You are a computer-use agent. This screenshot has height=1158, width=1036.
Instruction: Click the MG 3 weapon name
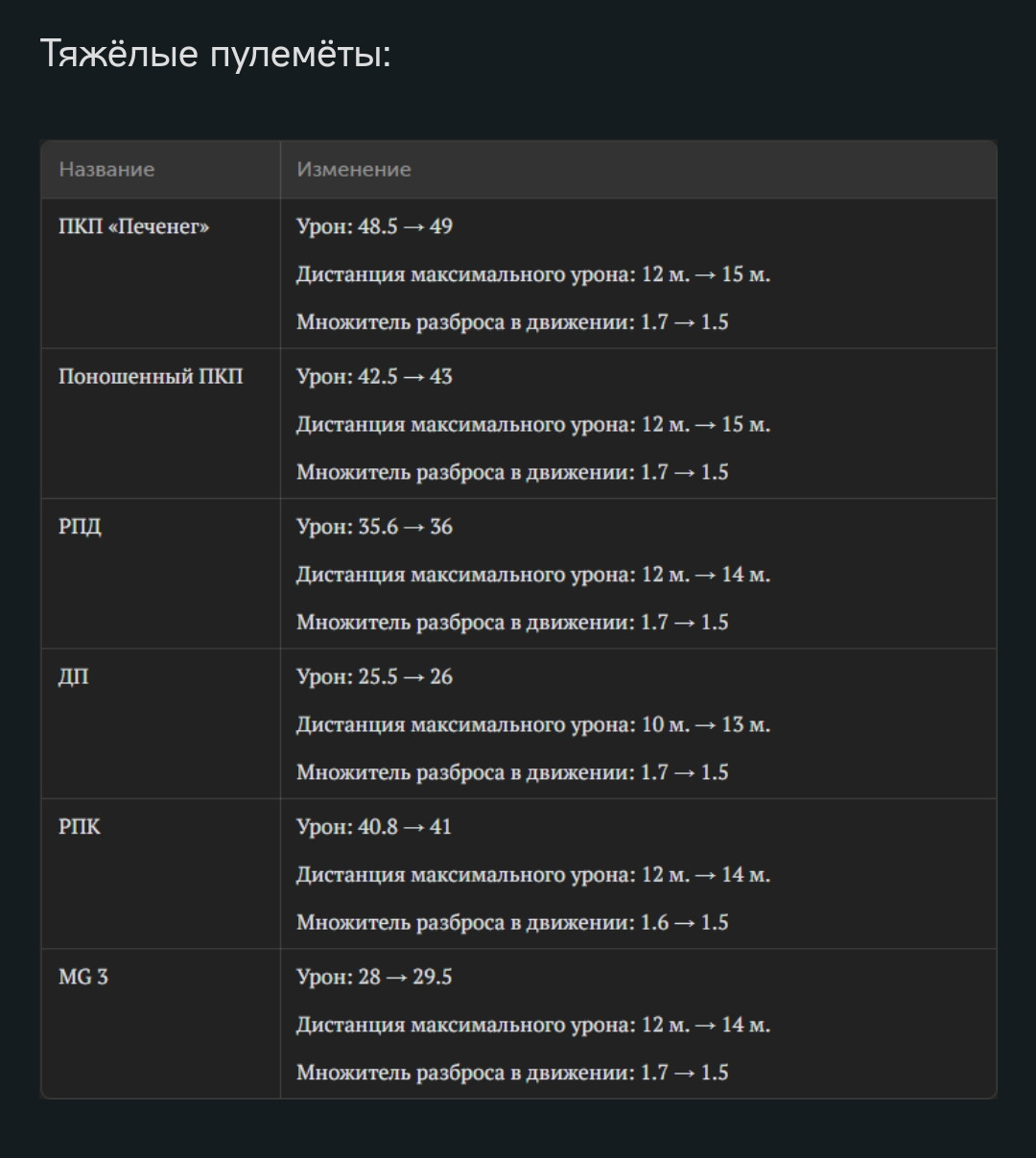point(83,977)
